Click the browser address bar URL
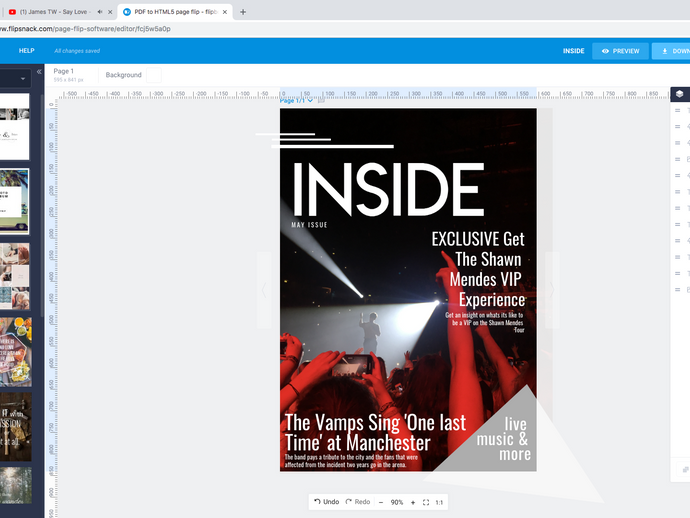 [x=85, y=29]
